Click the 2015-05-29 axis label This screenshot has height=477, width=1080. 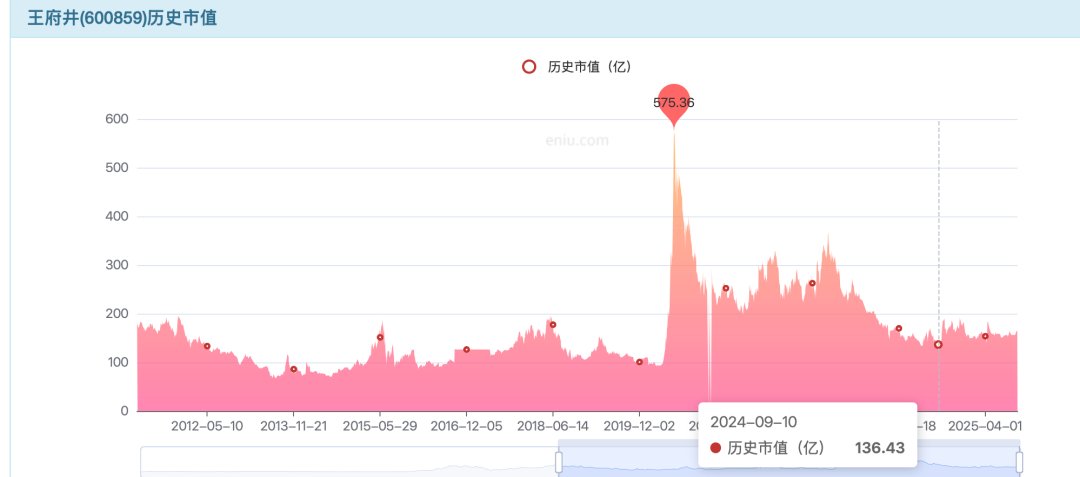click(x=380, y=426)
